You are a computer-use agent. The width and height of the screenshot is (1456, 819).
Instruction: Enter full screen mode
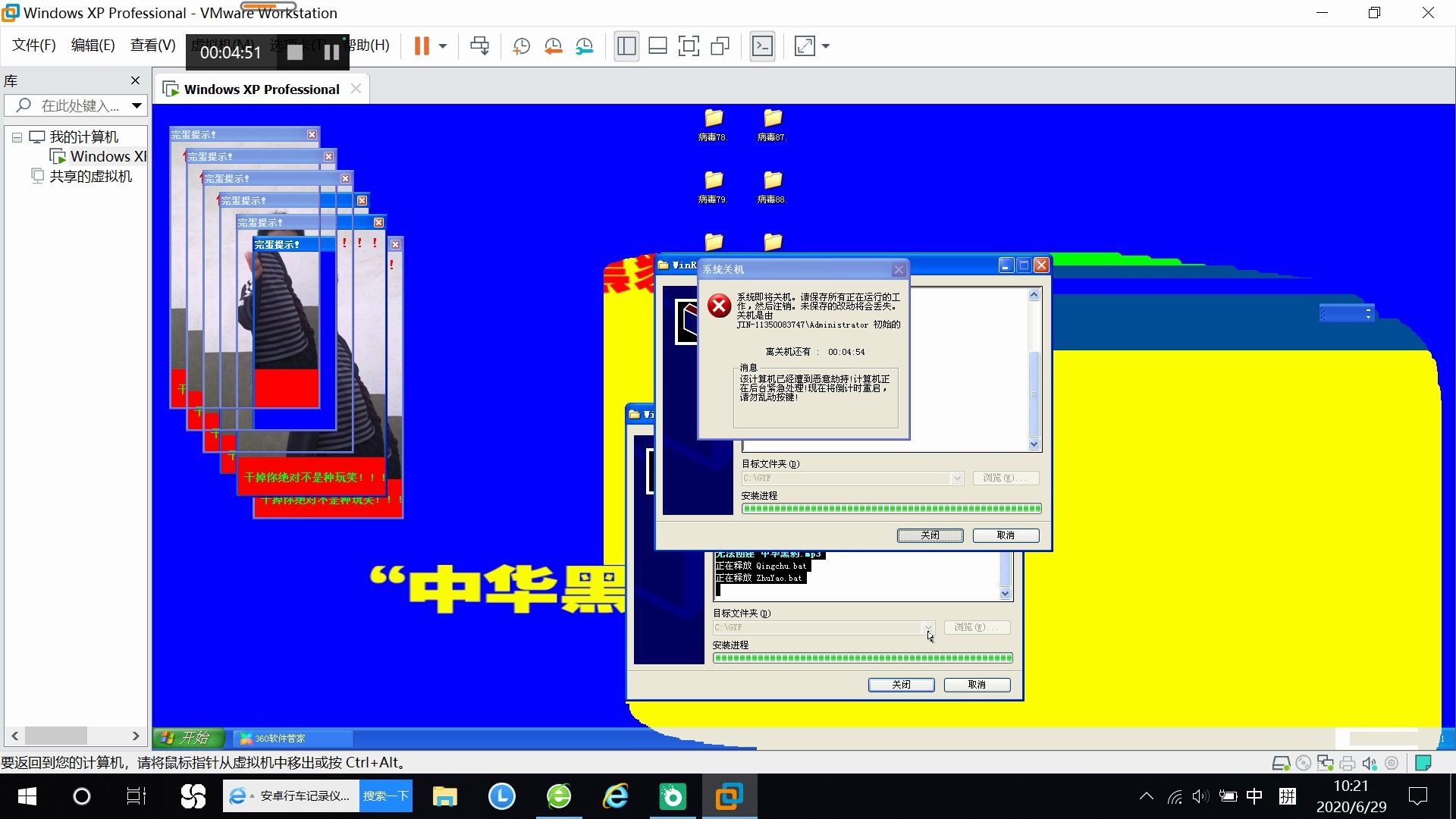point(689,46)
